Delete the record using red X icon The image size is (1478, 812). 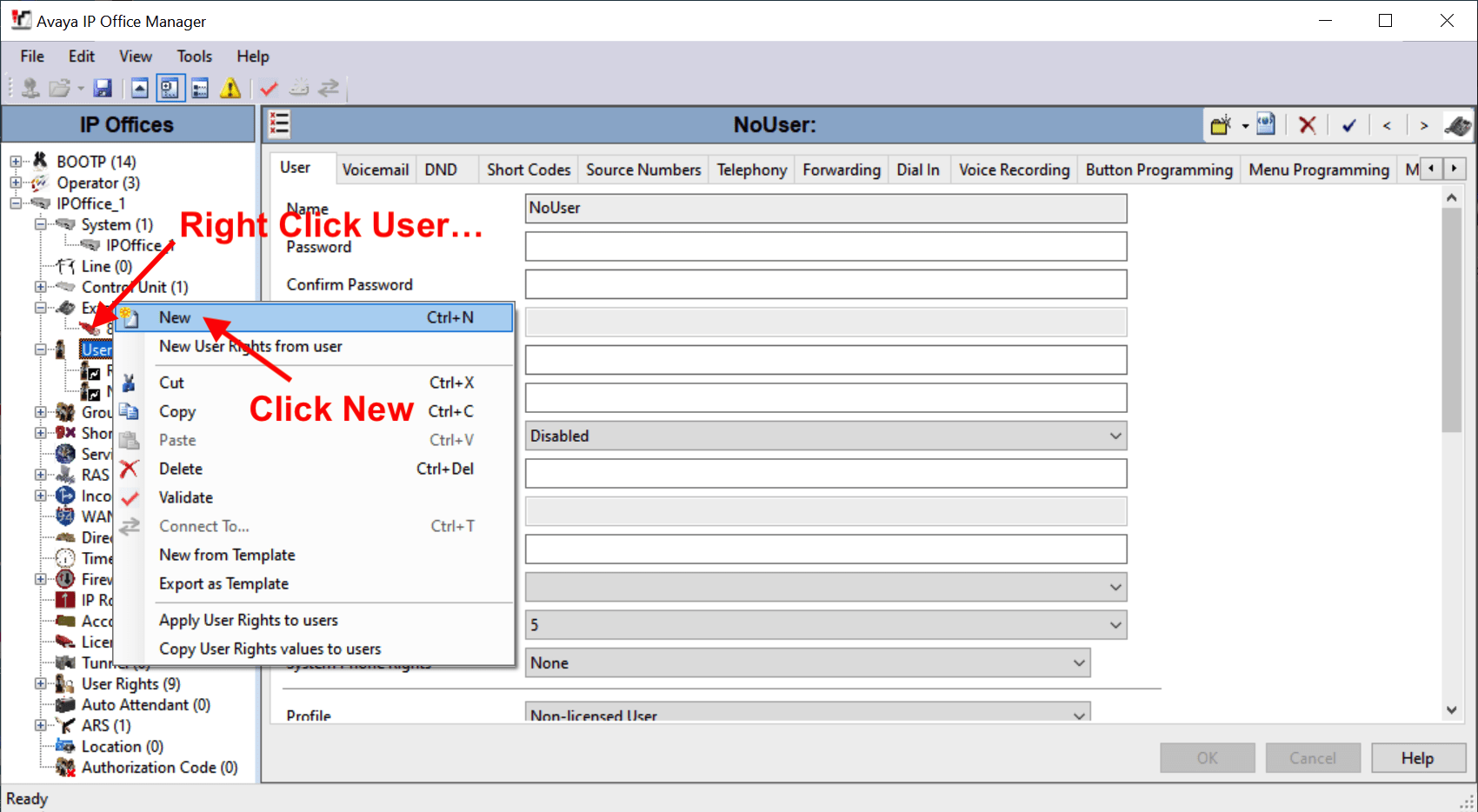(1307, 125)
